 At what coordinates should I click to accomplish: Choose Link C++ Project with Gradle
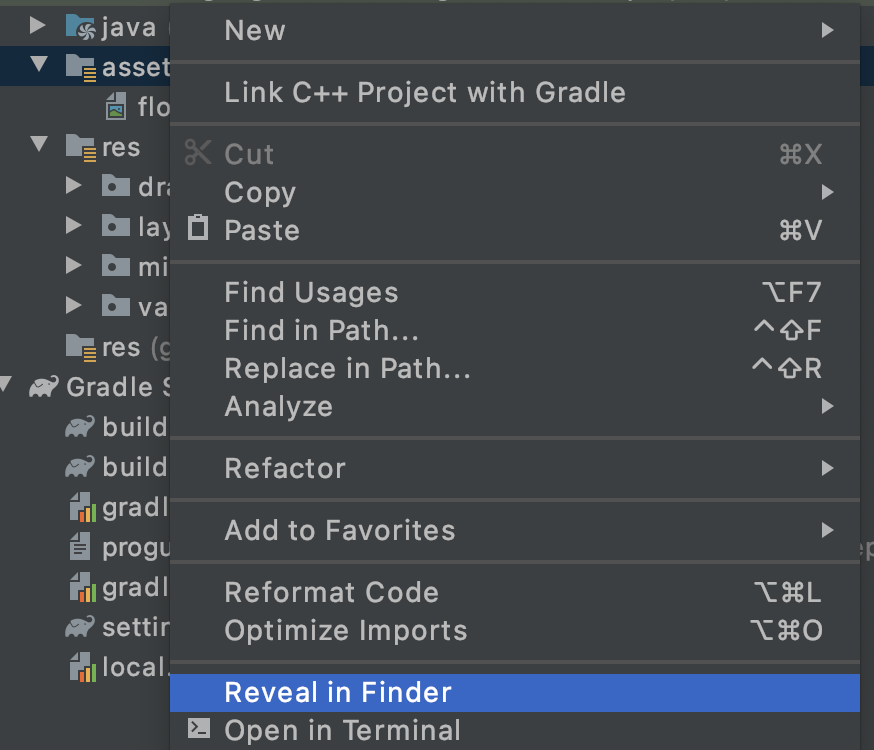tap(425, 92)
